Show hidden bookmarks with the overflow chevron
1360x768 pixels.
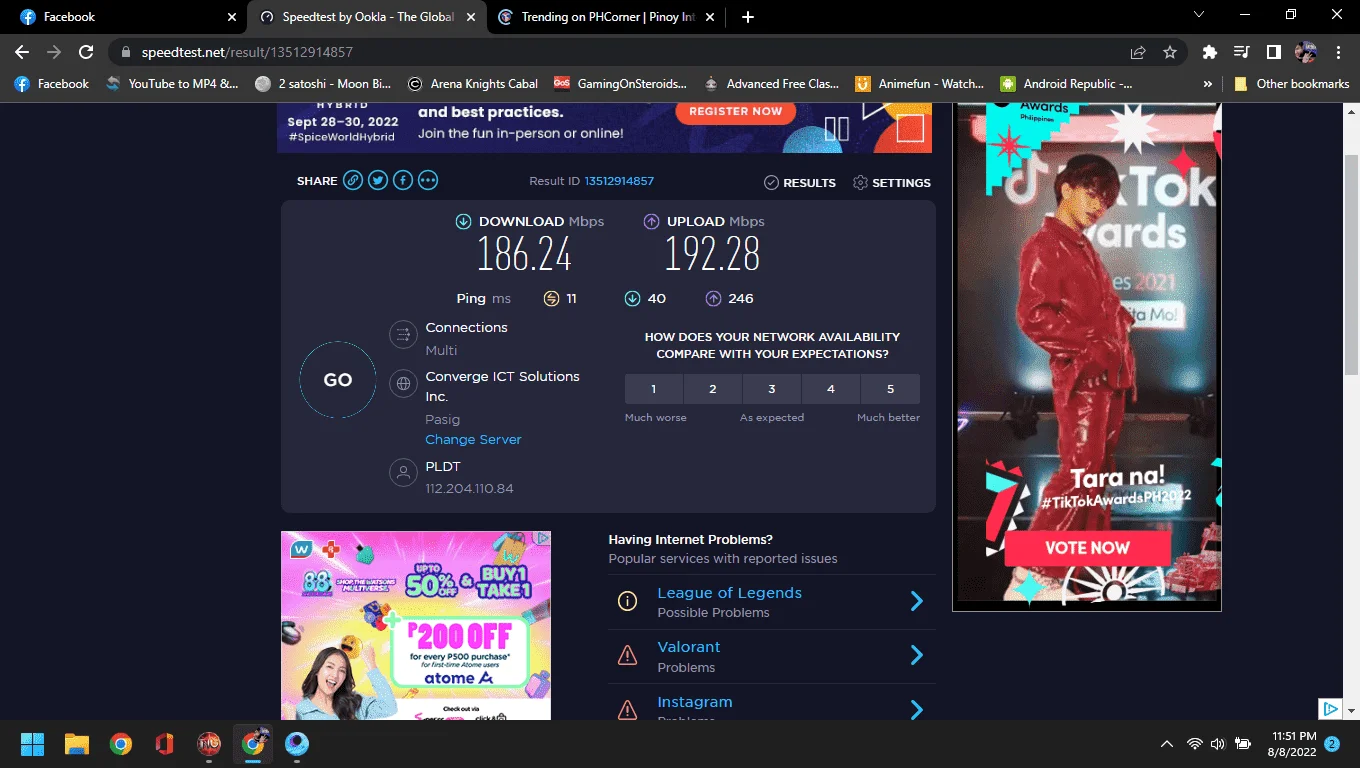point(1208,84)
